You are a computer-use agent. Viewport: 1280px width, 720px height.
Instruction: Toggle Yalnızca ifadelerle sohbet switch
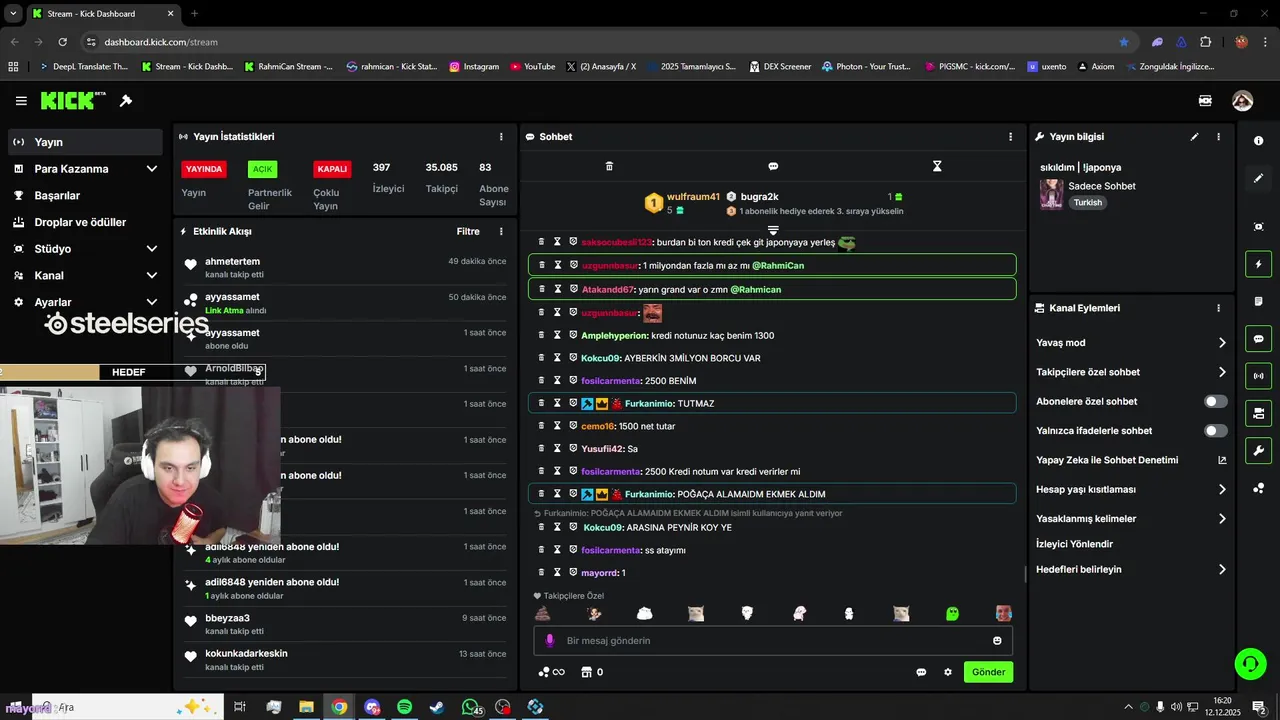(1215, 431)
